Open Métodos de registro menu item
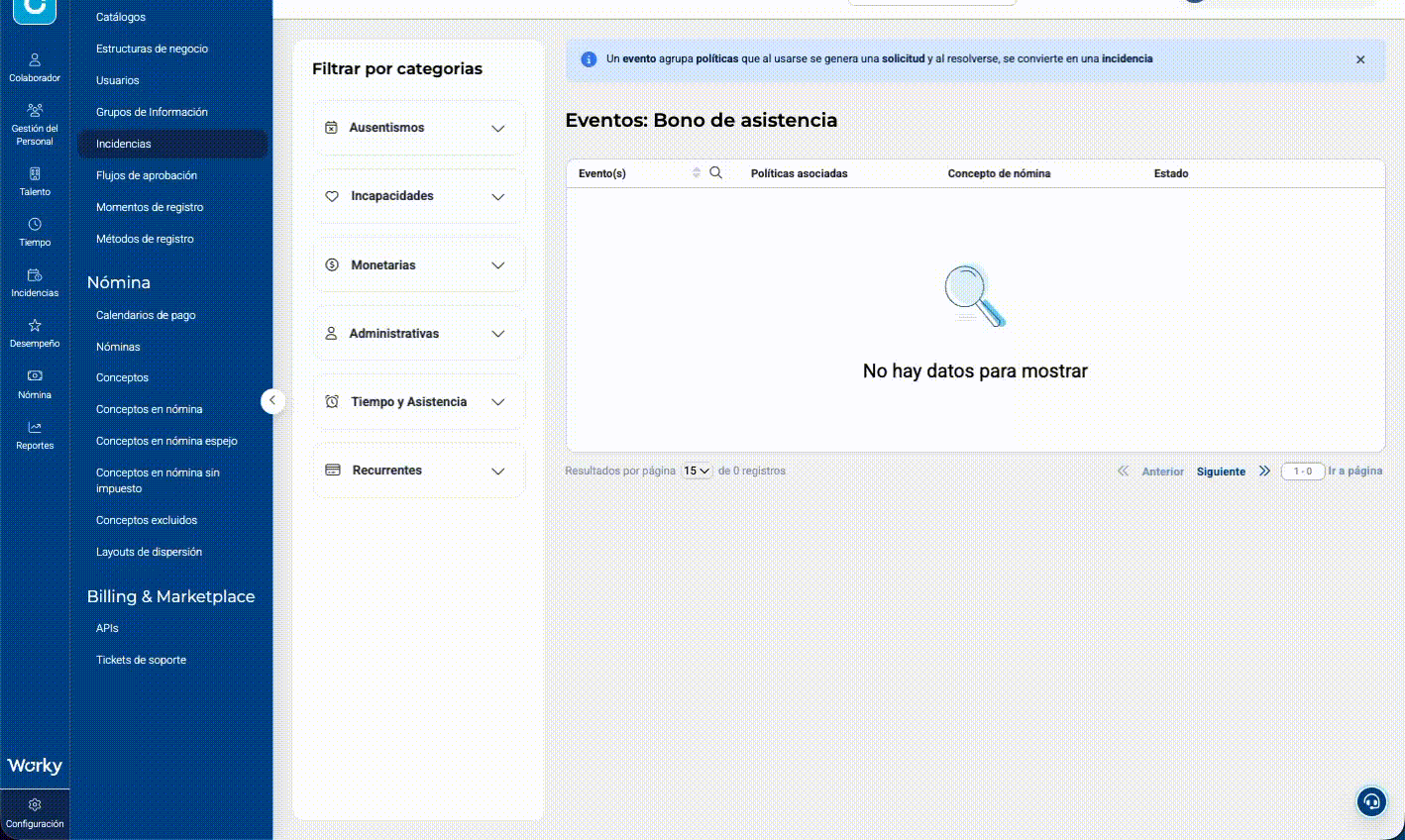Screen dimensions: 1405x840 [145, 239]
